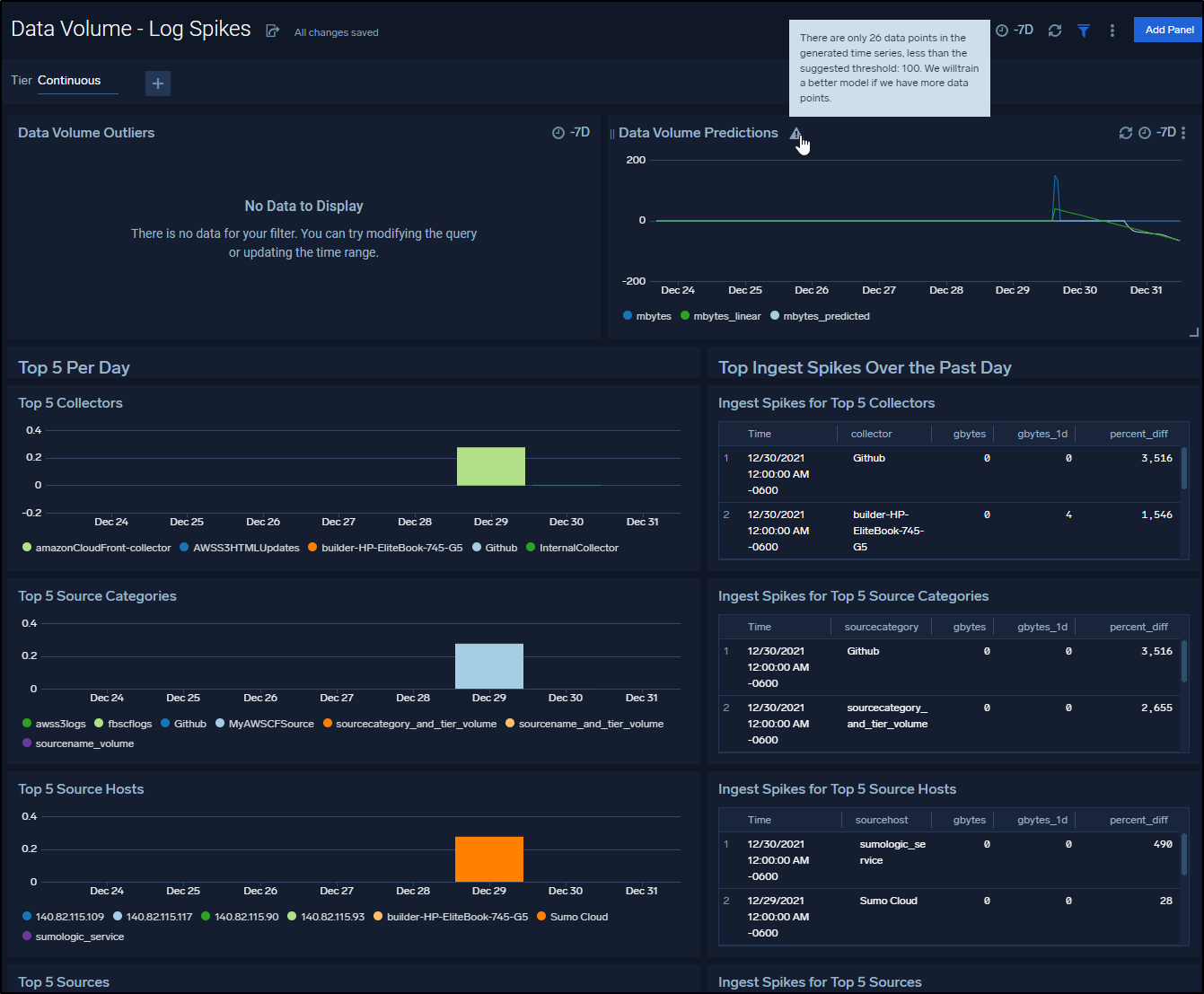Select 2,655 percent_diff value cell
Screen dimensions: 1204x994
pyautogui.click(x=1156, y=708)
